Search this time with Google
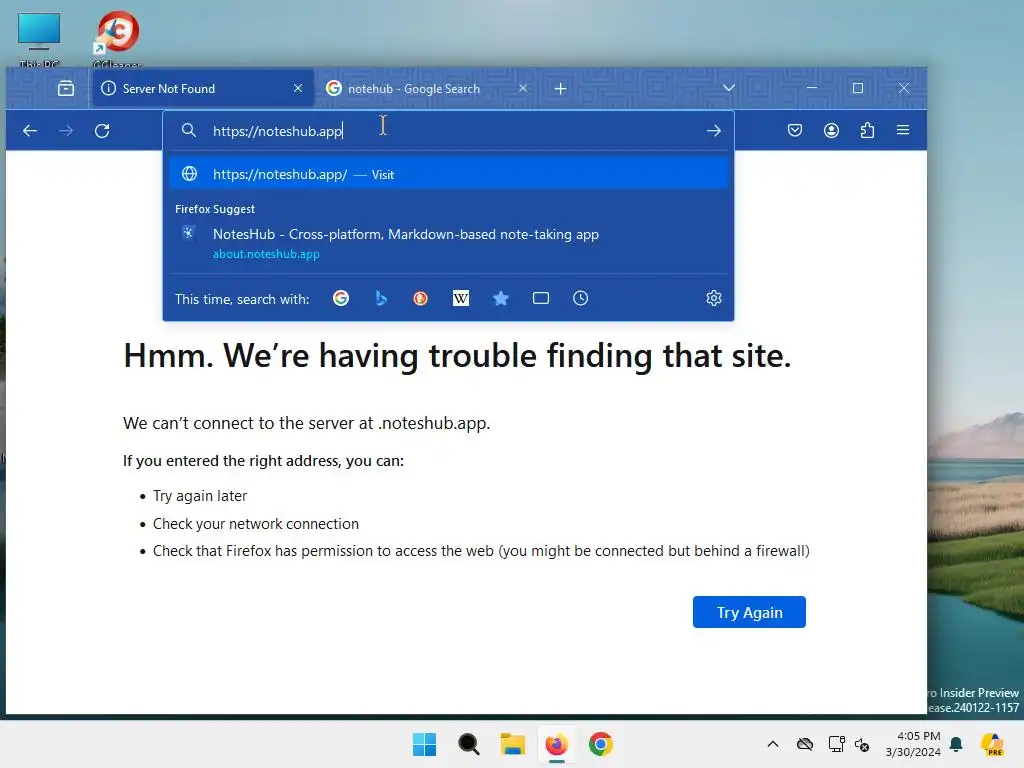 [x=341, y=298]
